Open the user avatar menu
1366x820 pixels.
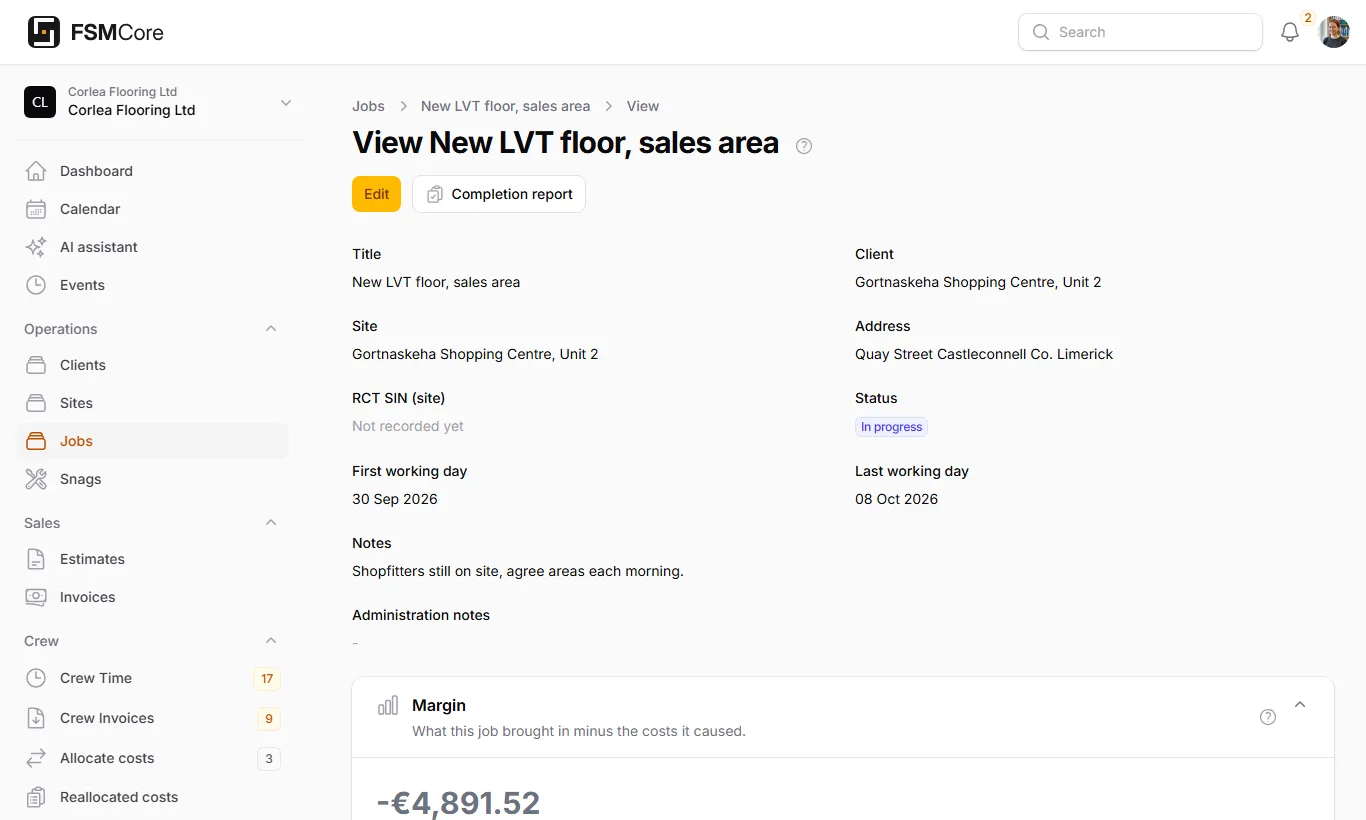pyautogui.click(x=1334, y=32)
